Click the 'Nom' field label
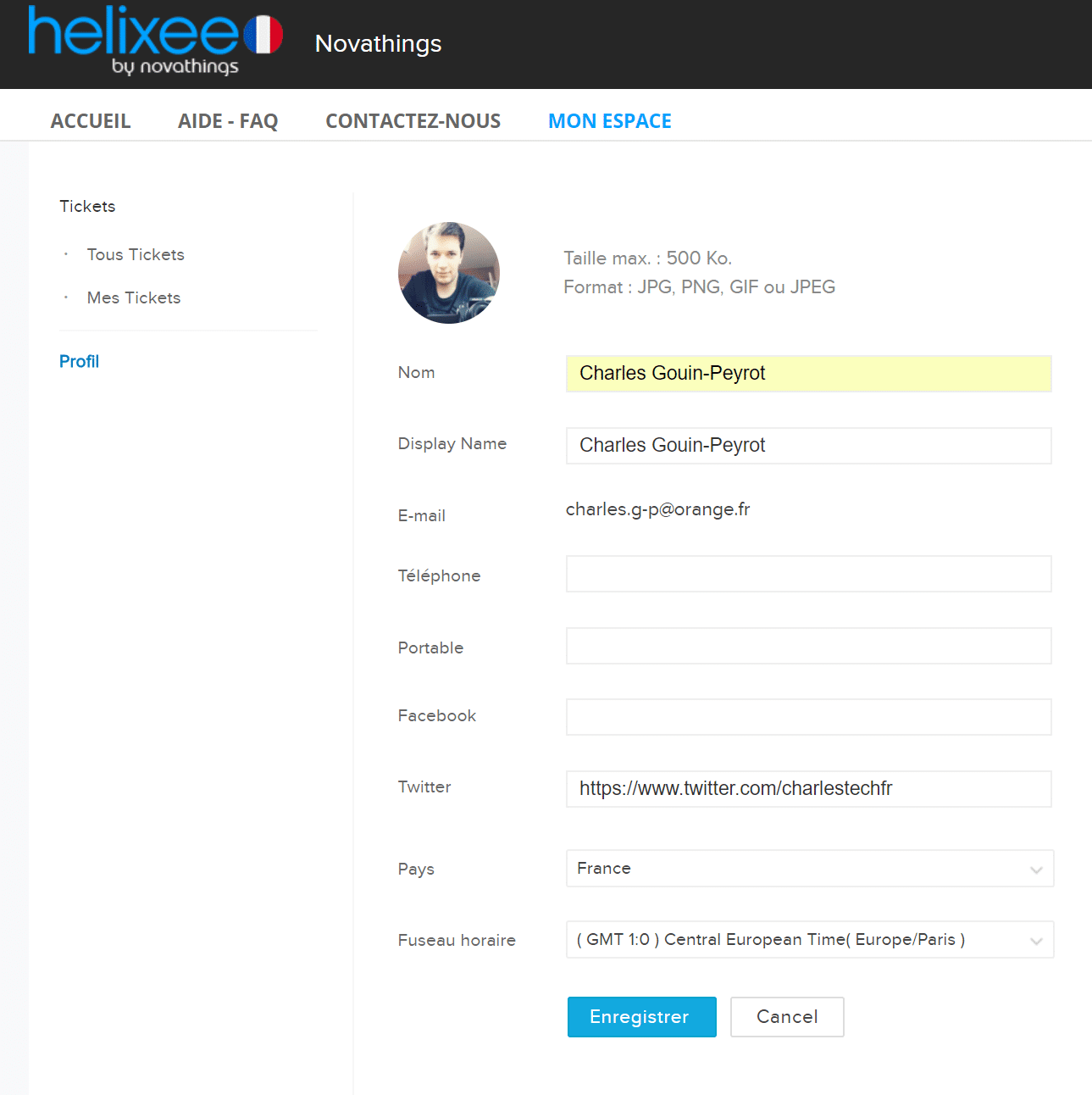Viewport: 1092px width, 1095px height. 417,372
